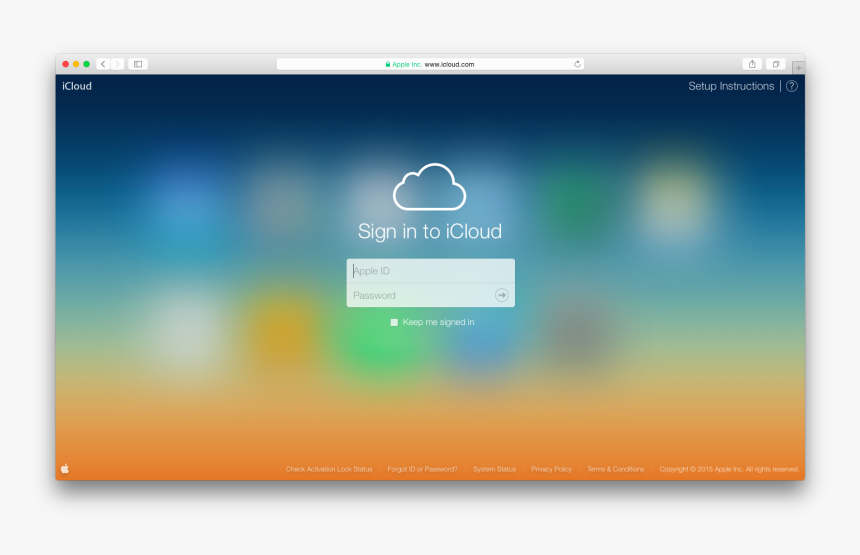The width and height of the screenshot is (860, 555).
Task: Submit sign-in with the arrow button
Action: [x=501, y=295]
